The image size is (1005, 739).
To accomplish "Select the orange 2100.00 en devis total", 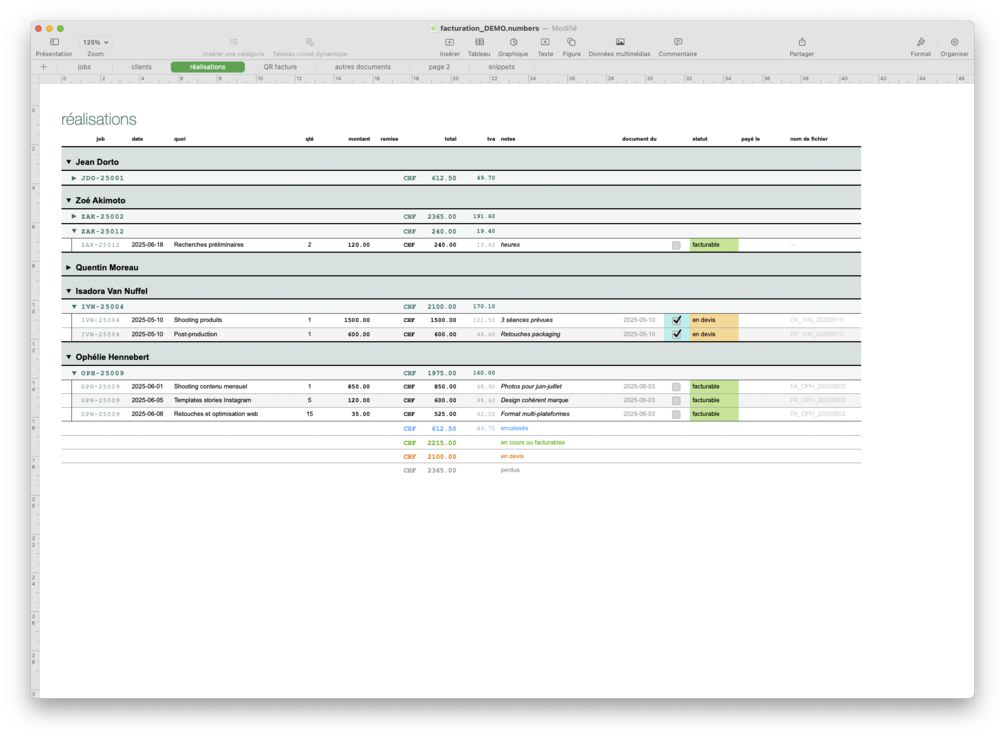I will pyautogui.click(x=442, y=456).
